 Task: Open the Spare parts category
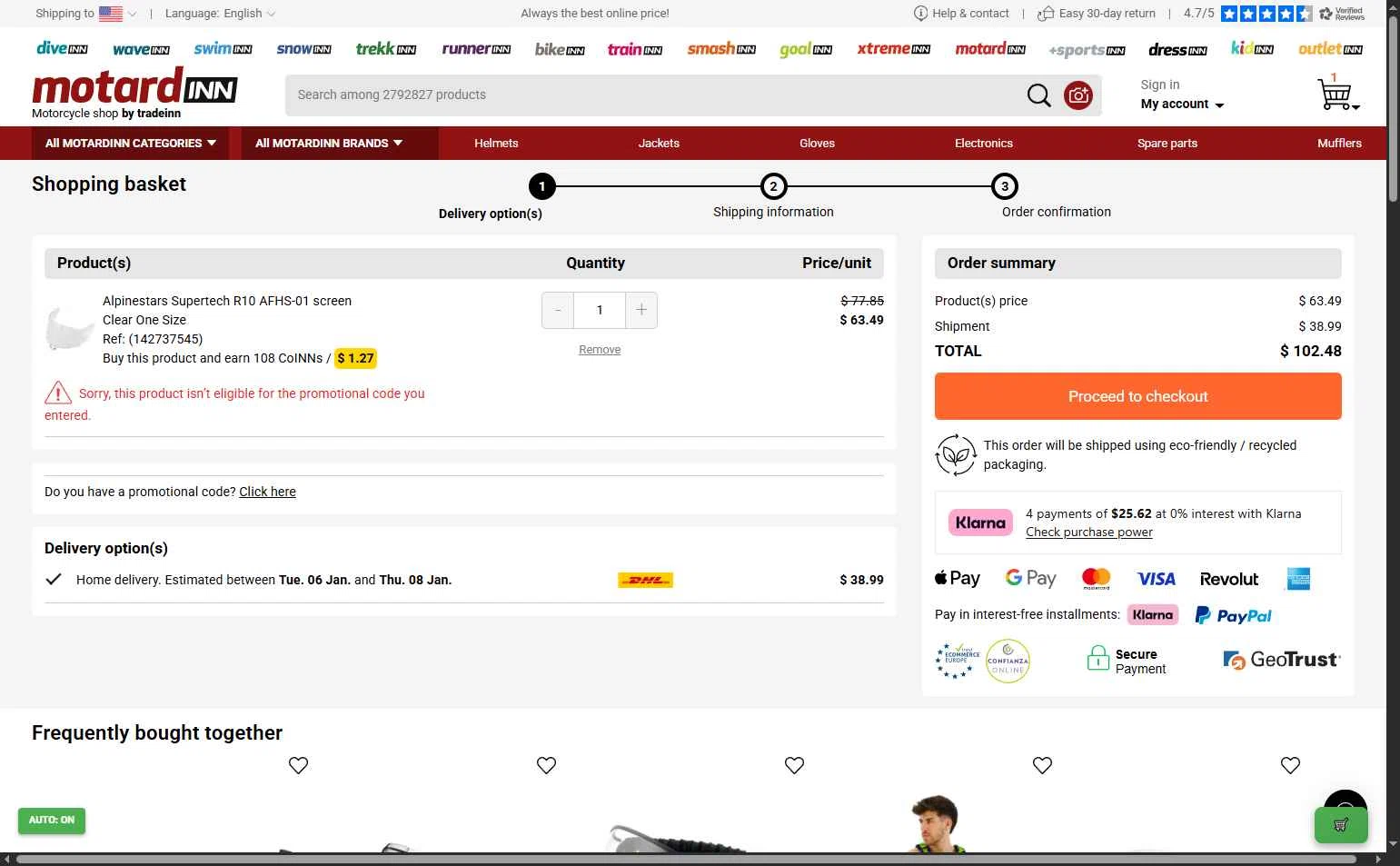click(1167, 144)
